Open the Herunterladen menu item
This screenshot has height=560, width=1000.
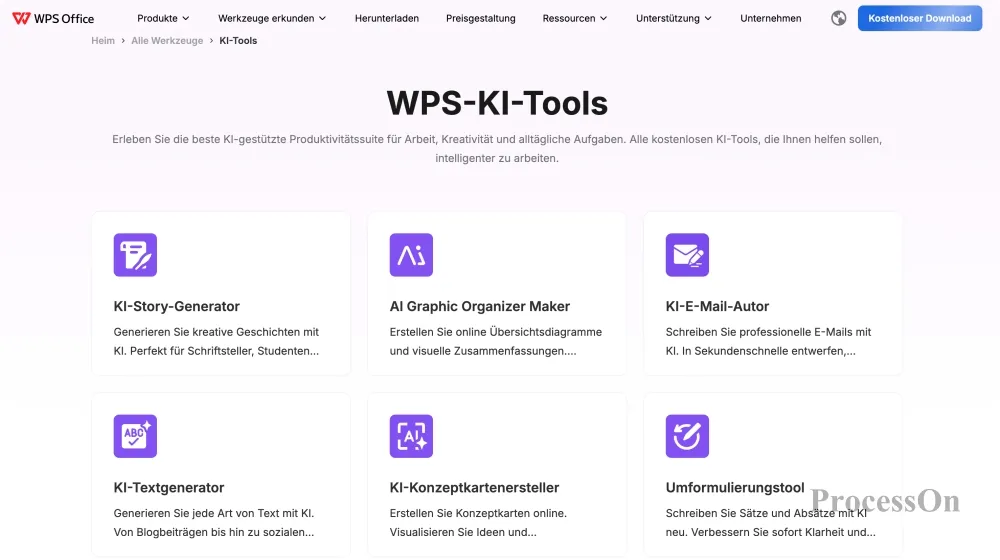coord(387,18)
